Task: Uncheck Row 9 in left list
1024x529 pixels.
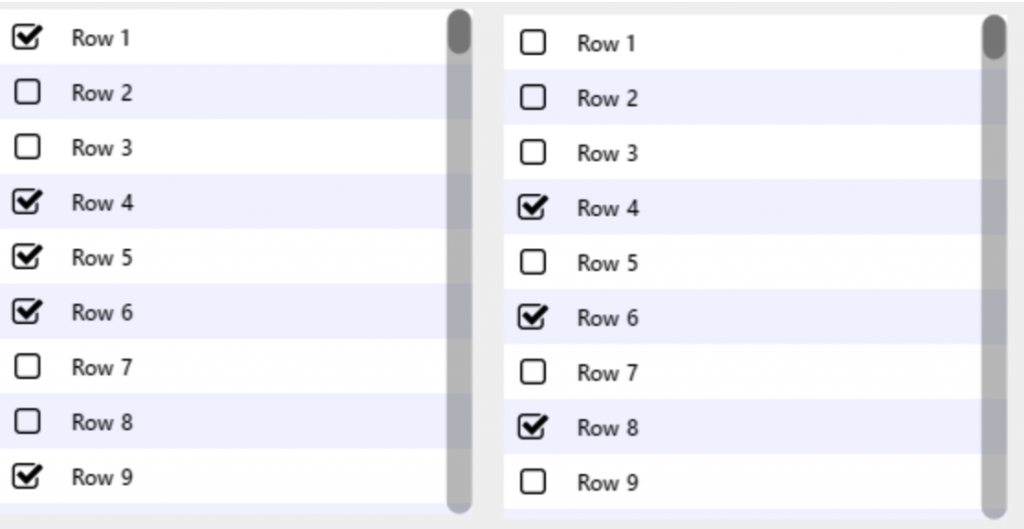Action: (27, 478)
